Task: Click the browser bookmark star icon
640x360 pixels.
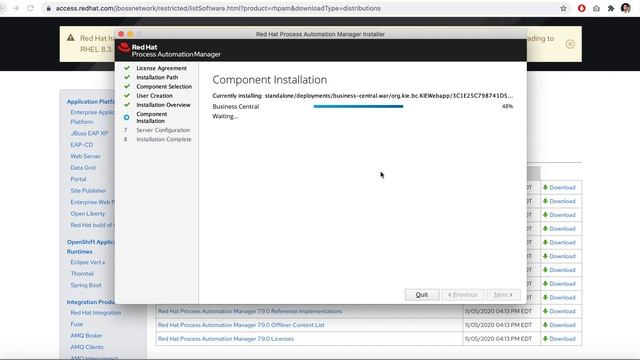Action: (x=563, y=8)
